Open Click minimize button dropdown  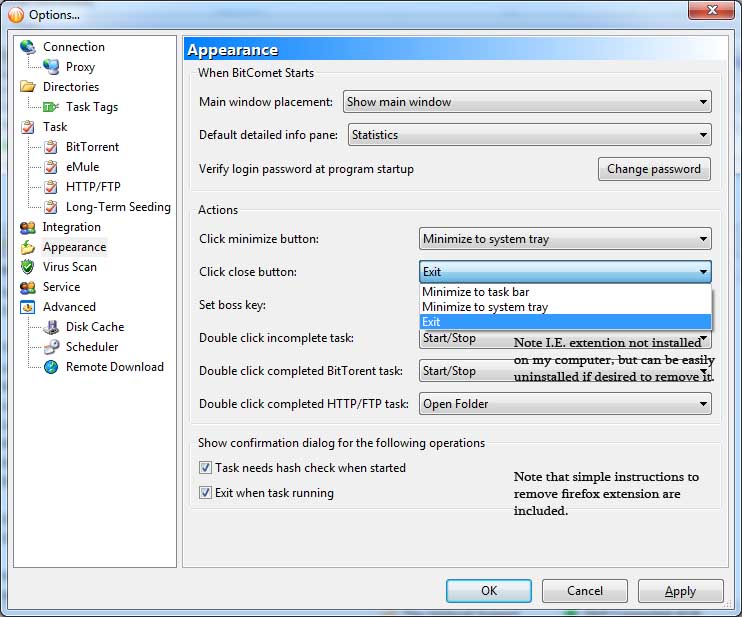565,239
